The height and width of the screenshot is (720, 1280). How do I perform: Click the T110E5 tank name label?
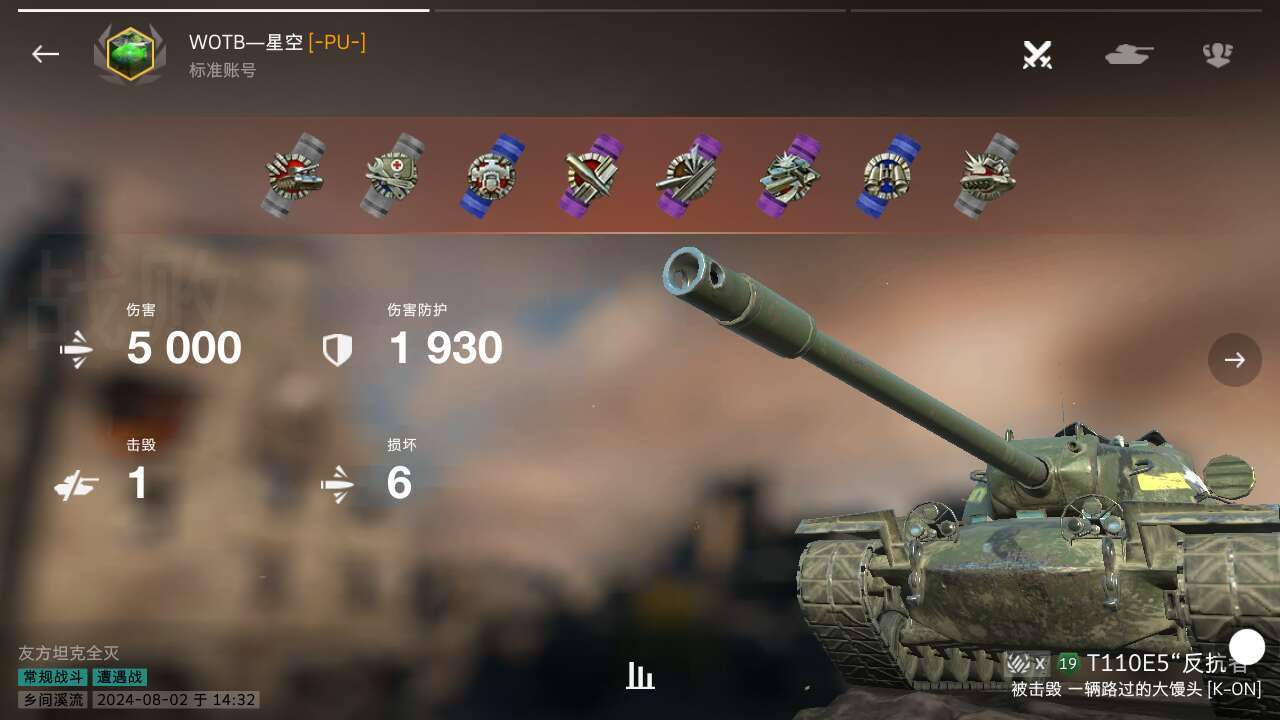tap(1167, 663)
